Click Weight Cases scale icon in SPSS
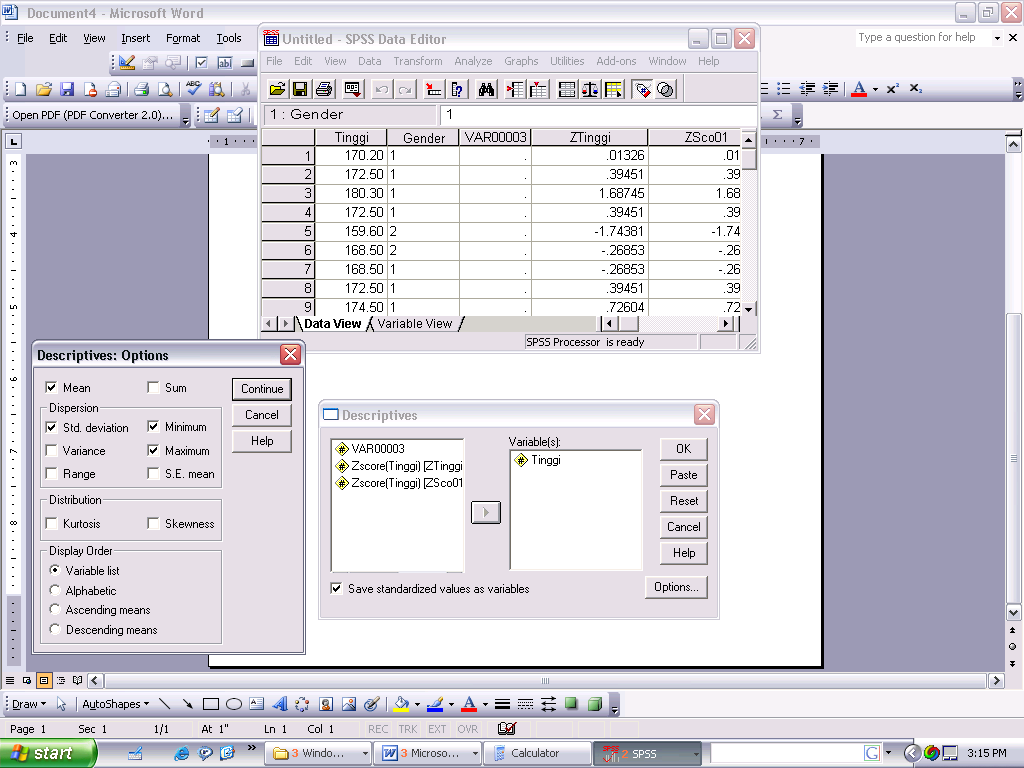The width and height of the screenshot is (1024, 768). click(x=590, y=89)
